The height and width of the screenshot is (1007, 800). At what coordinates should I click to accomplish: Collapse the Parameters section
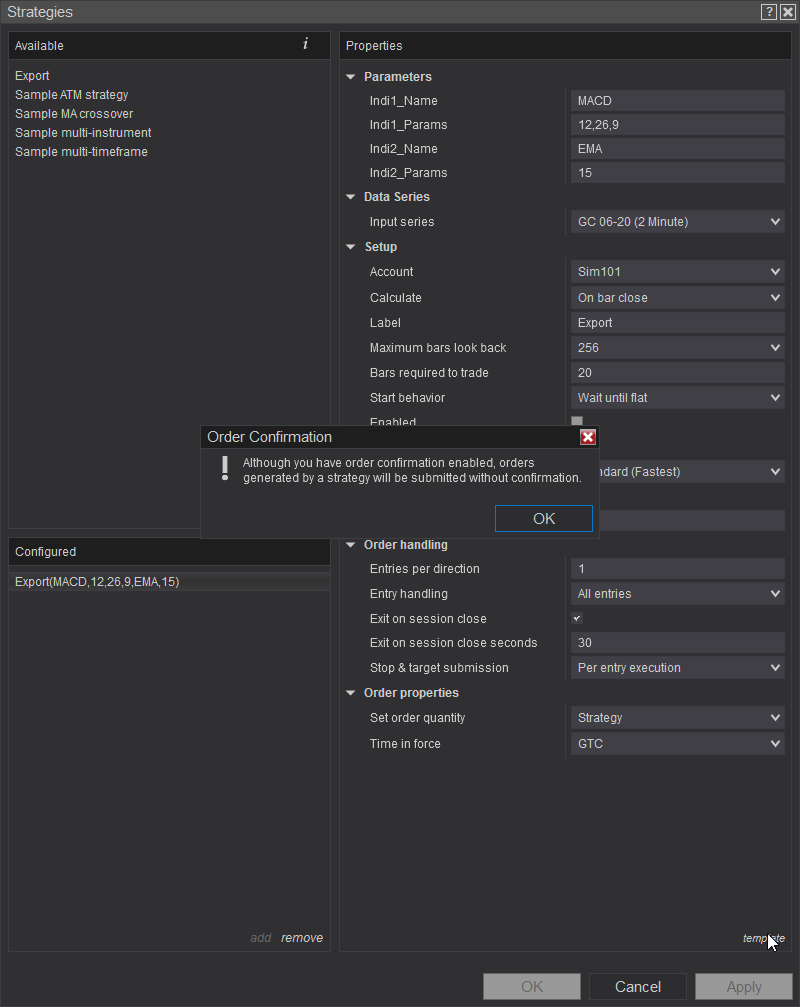(x=351, y=77)
